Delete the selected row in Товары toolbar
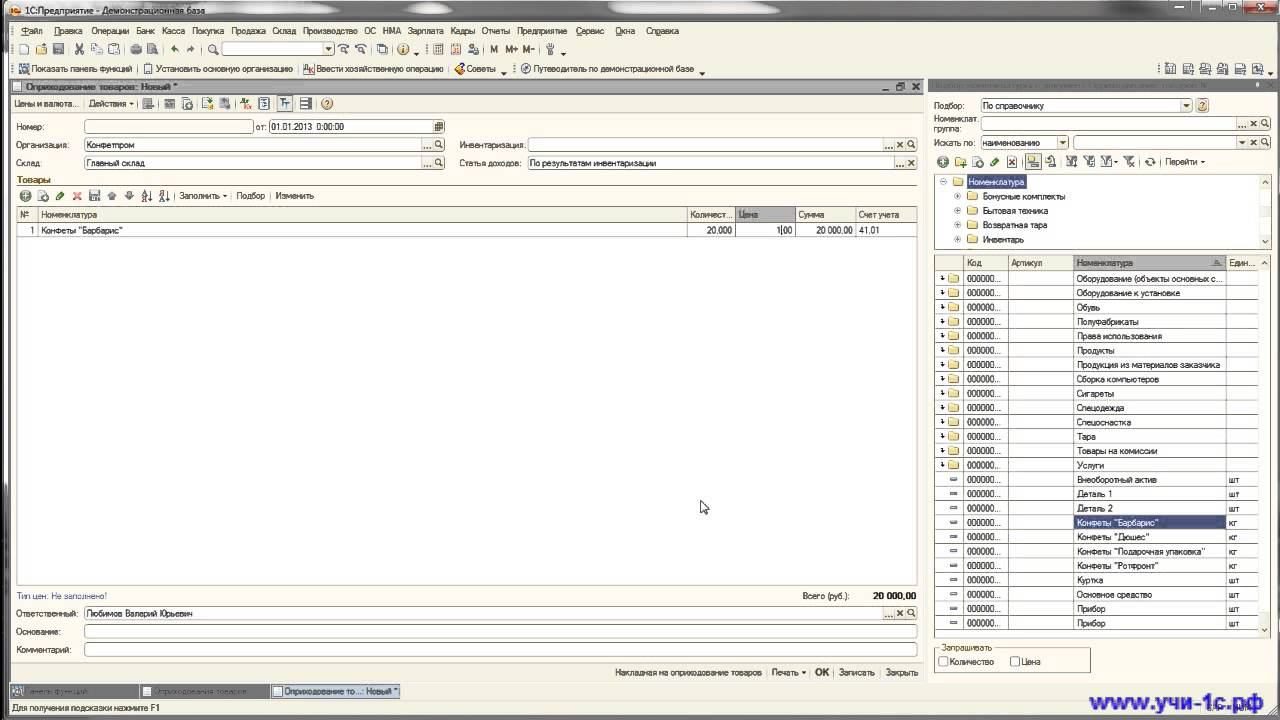This screenshot has width=1280, height=720. click(77, 196)
